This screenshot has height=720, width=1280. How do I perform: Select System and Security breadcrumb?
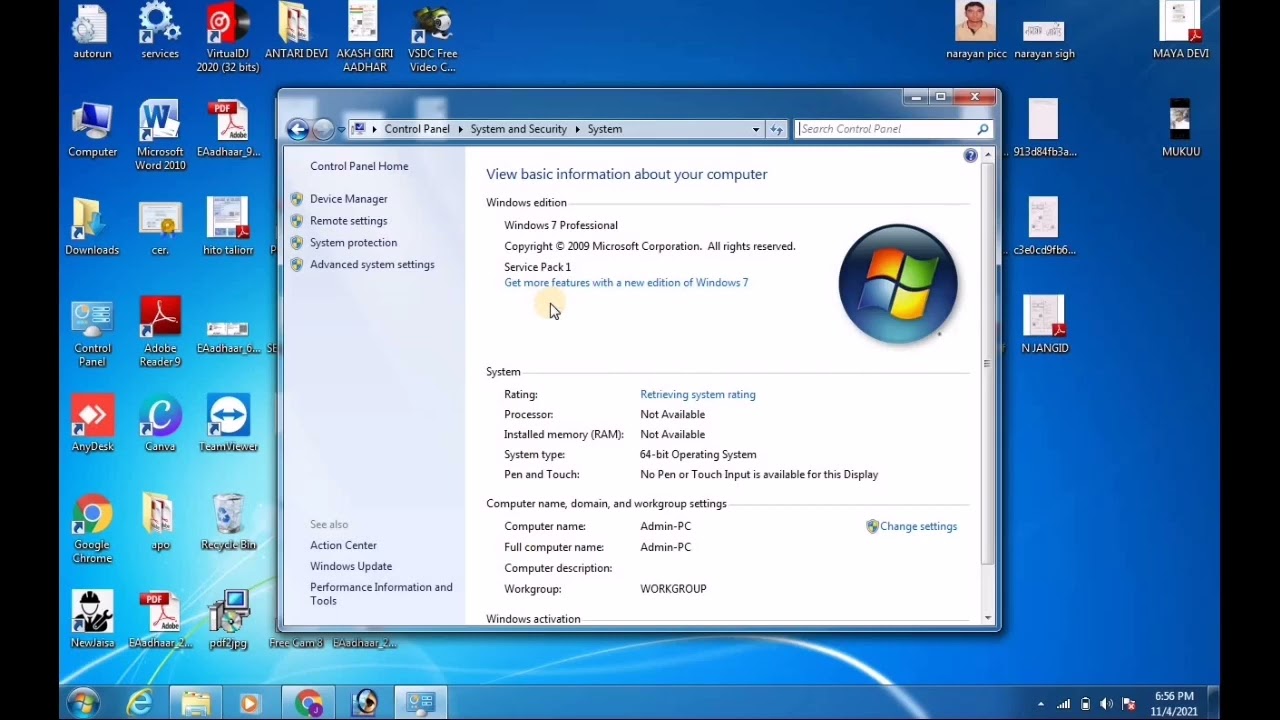click(x=518, y=129)
